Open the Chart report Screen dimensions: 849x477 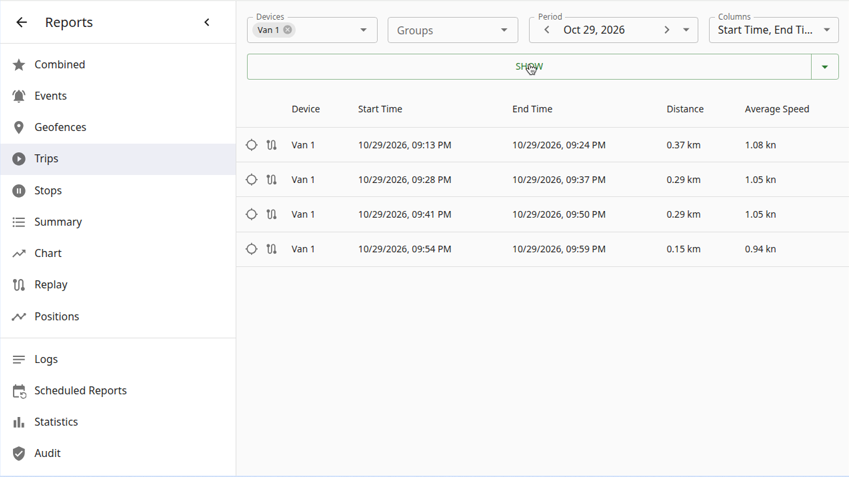[118, 253]
